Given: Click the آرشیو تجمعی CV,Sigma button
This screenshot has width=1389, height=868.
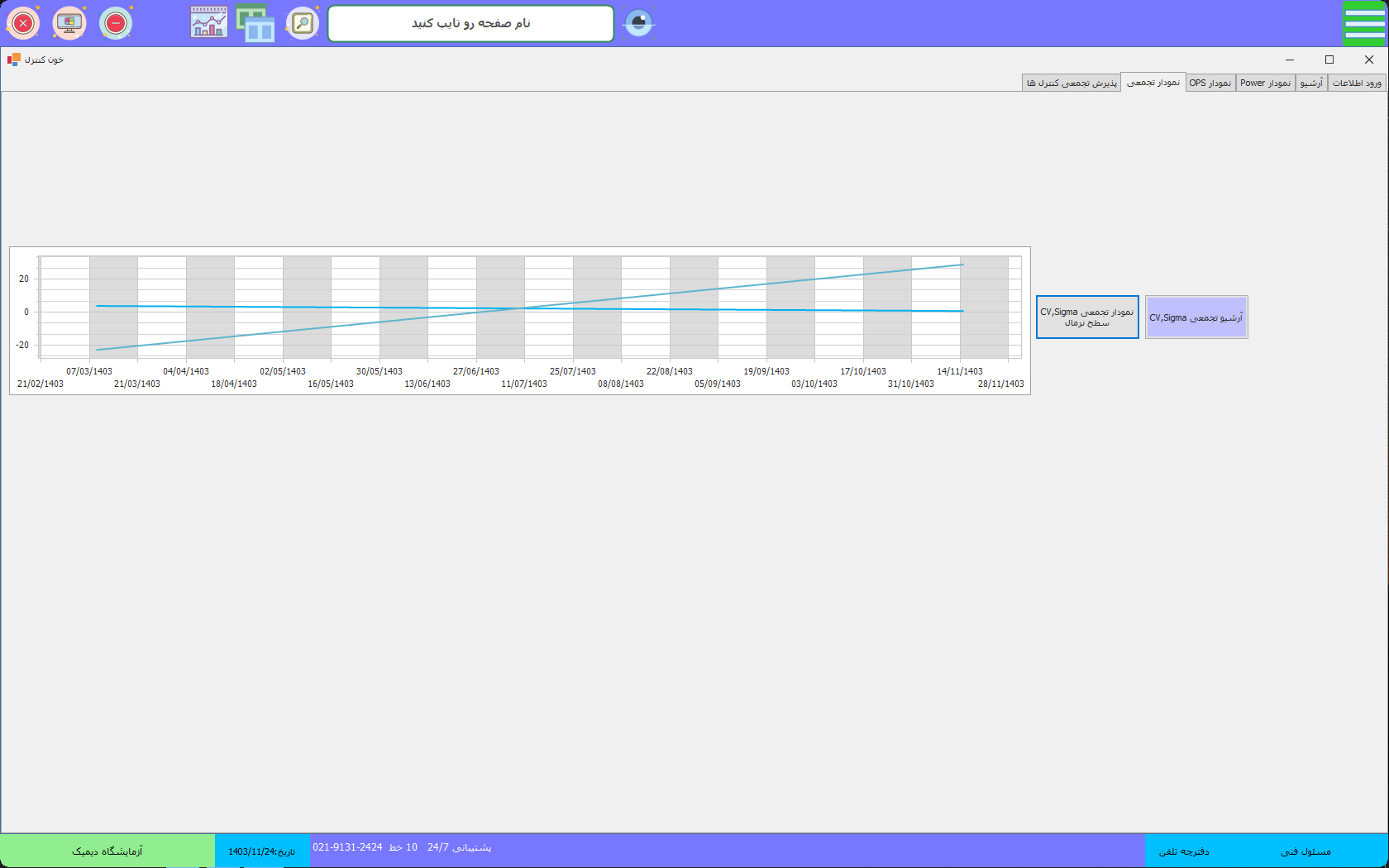Looking at the screenshot, I should coord(1196,317).
